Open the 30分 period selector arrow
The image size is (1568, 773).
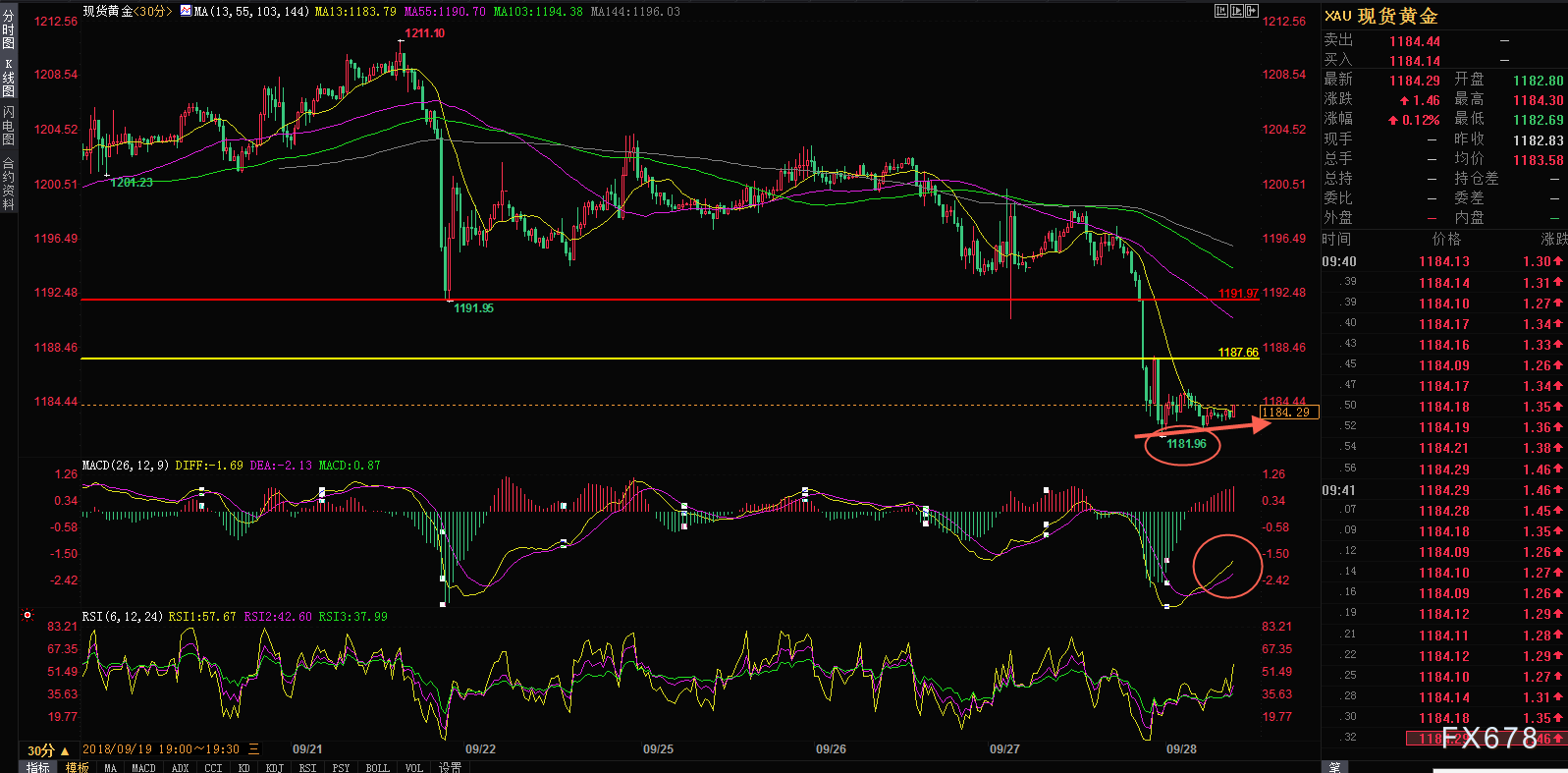(66, 750)
